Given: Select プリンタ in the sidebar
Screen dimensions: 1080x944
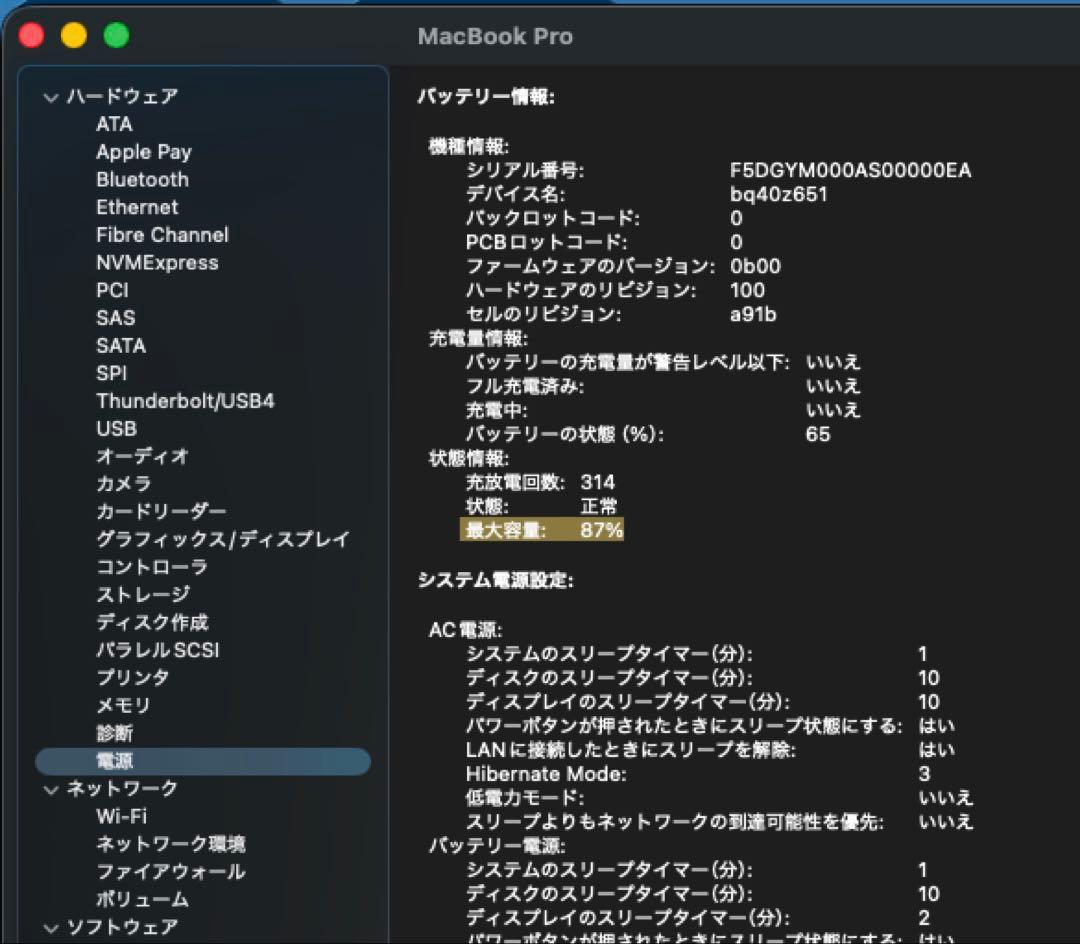Looking at the screenshot, I should point(133,678).
